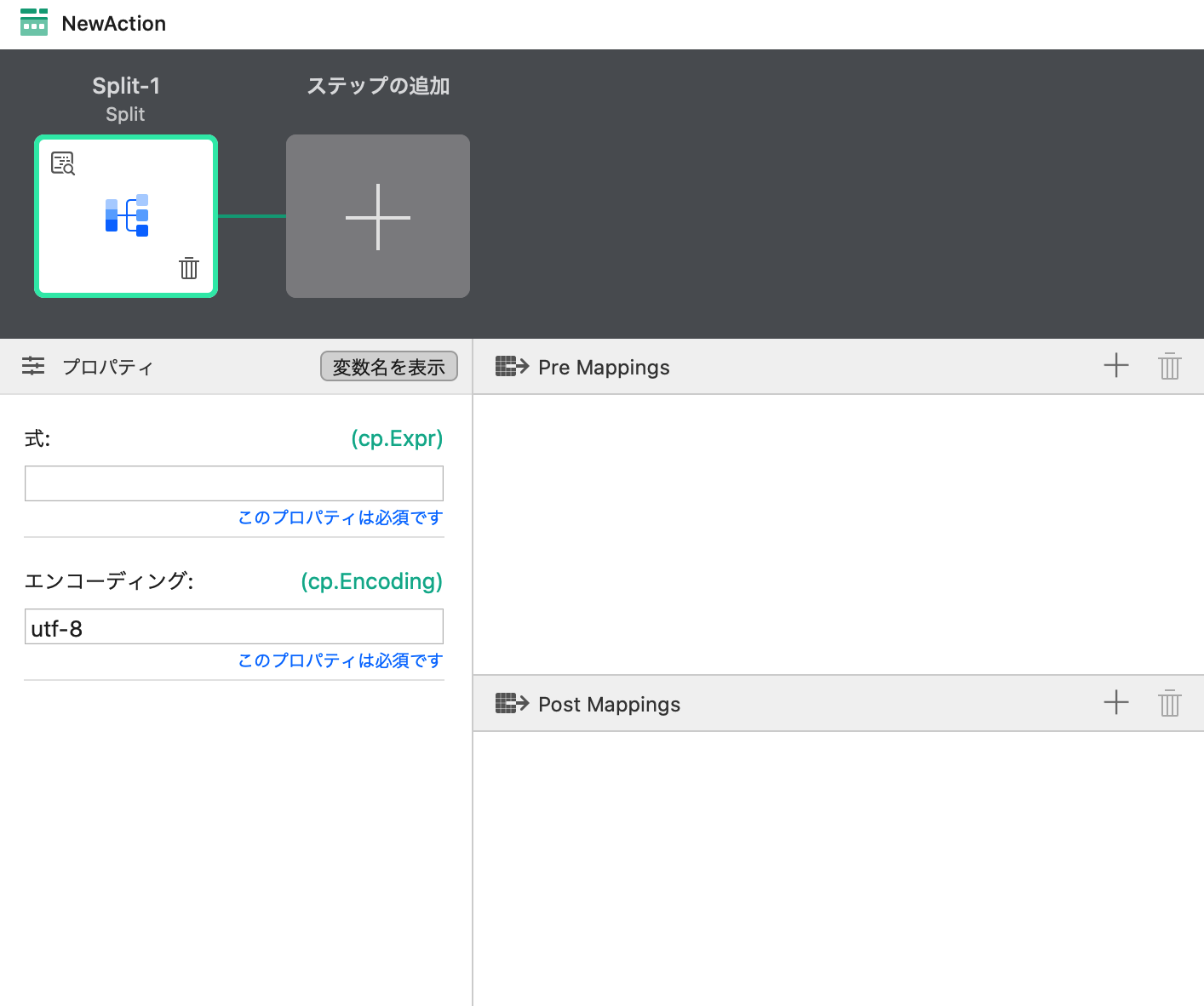Remove a Post Mappings entry with the trash icon

coord(1169,703)
